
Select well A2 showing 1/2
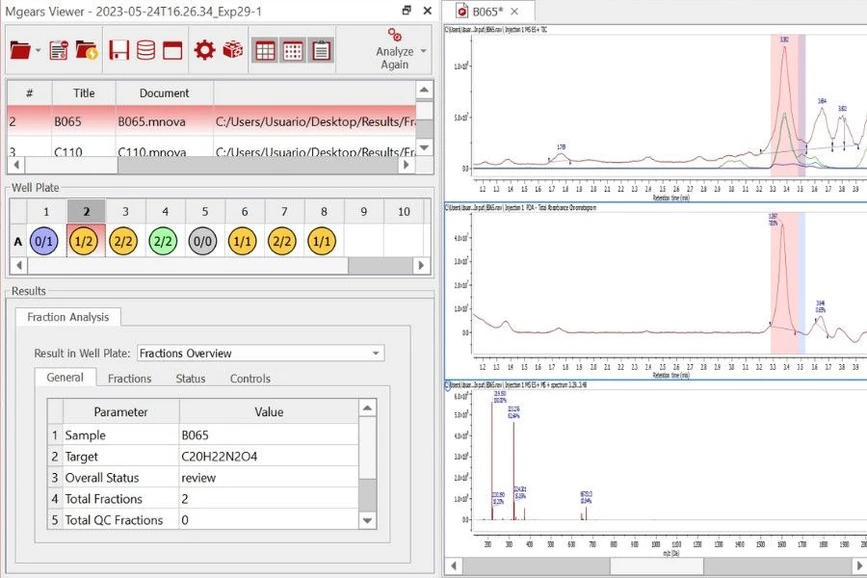coord(84,240)
